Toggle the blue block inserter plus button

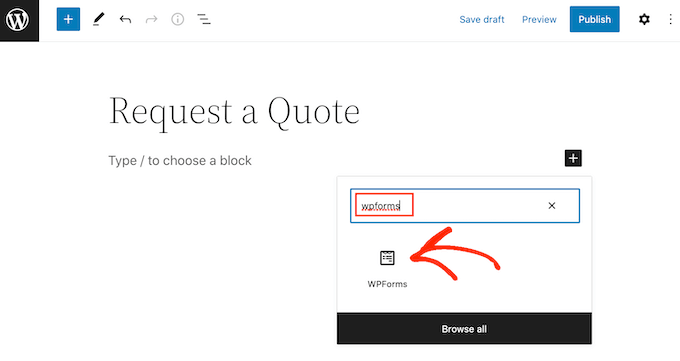tap(68, 20)
